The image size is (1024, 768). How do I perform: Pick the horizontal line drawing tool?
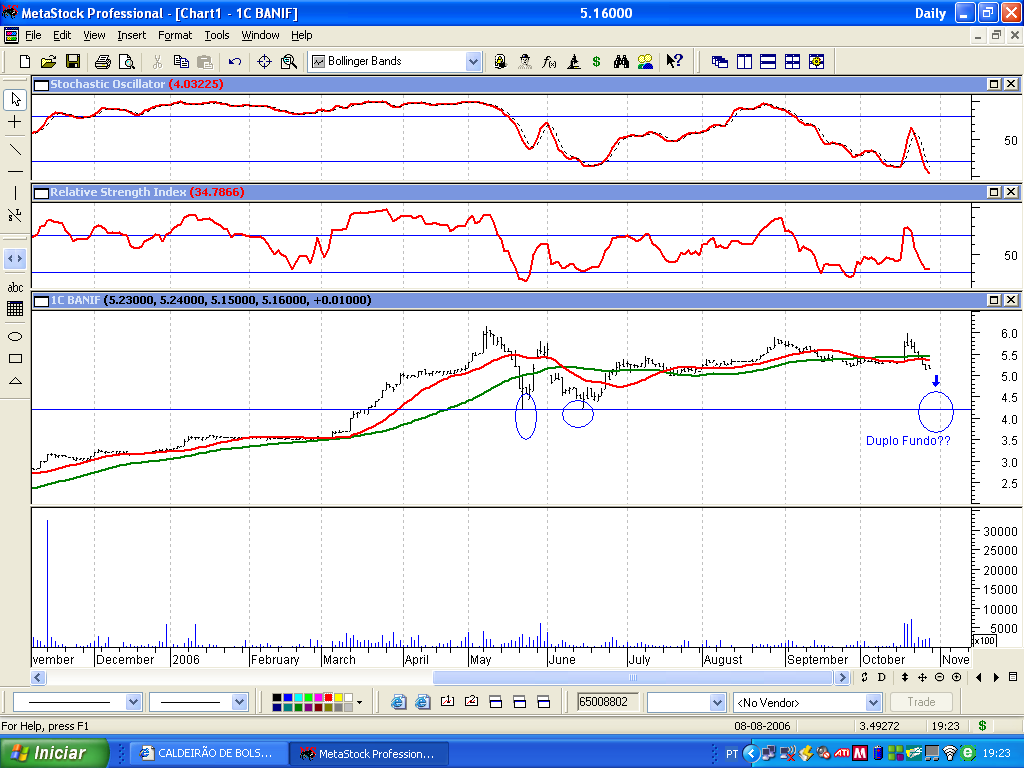(15, 172)
